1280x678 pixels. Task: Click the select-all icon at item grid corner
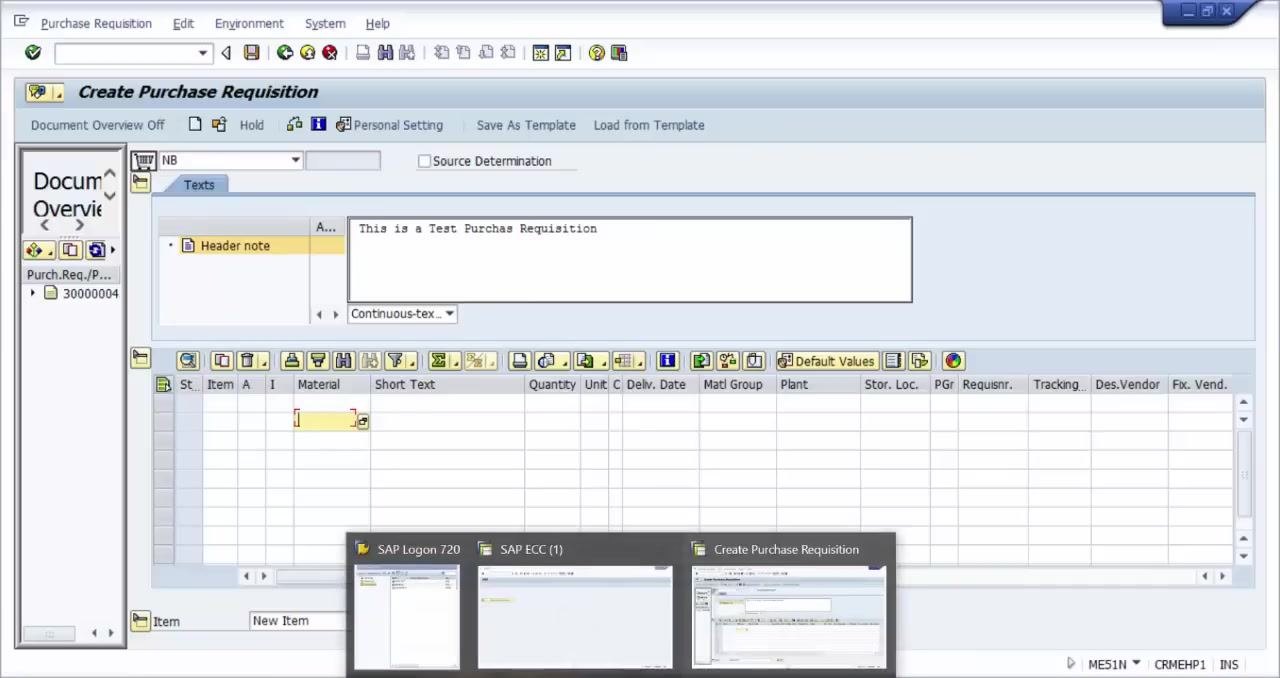point(164,384)
